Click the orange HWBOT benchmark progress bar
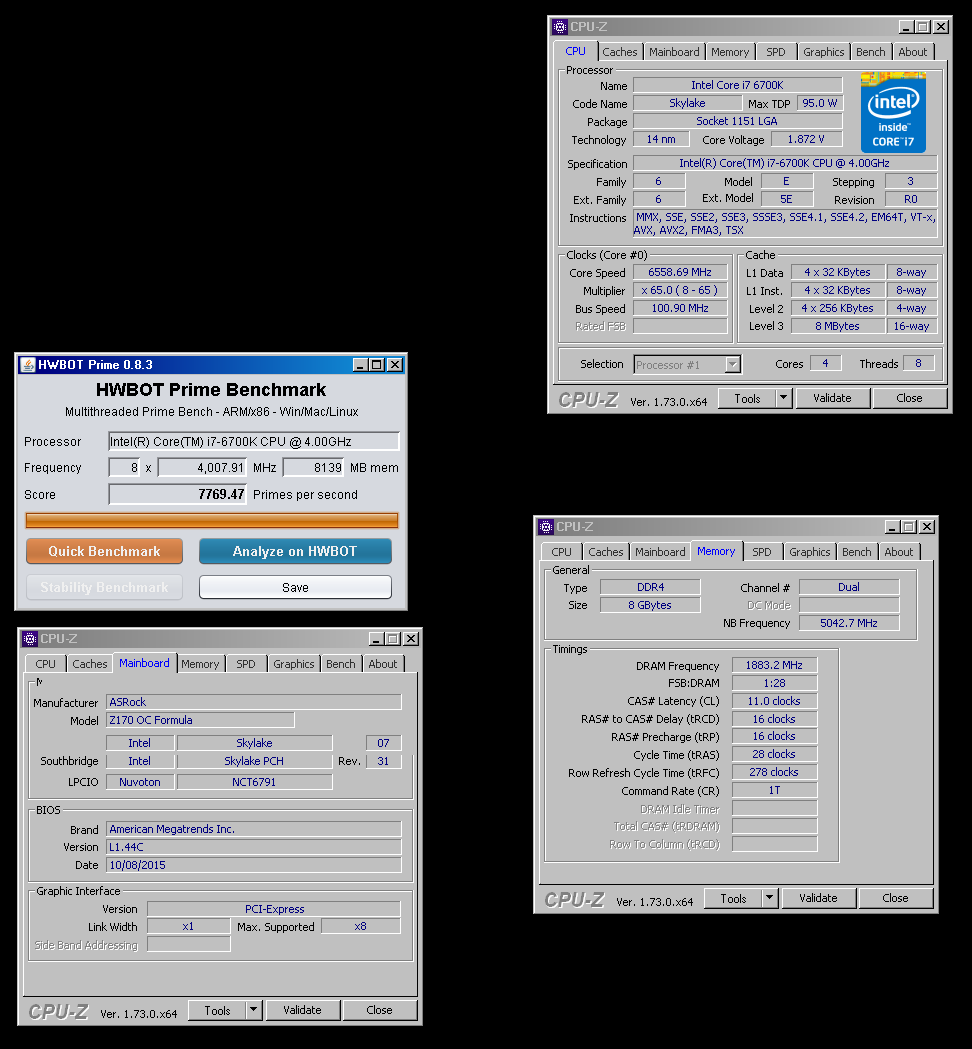 [211, 520]
